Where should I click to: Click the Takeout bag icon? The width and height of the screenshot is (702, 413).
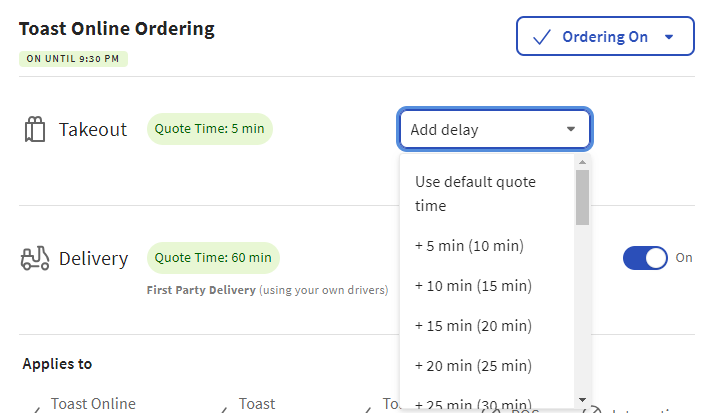35,130
